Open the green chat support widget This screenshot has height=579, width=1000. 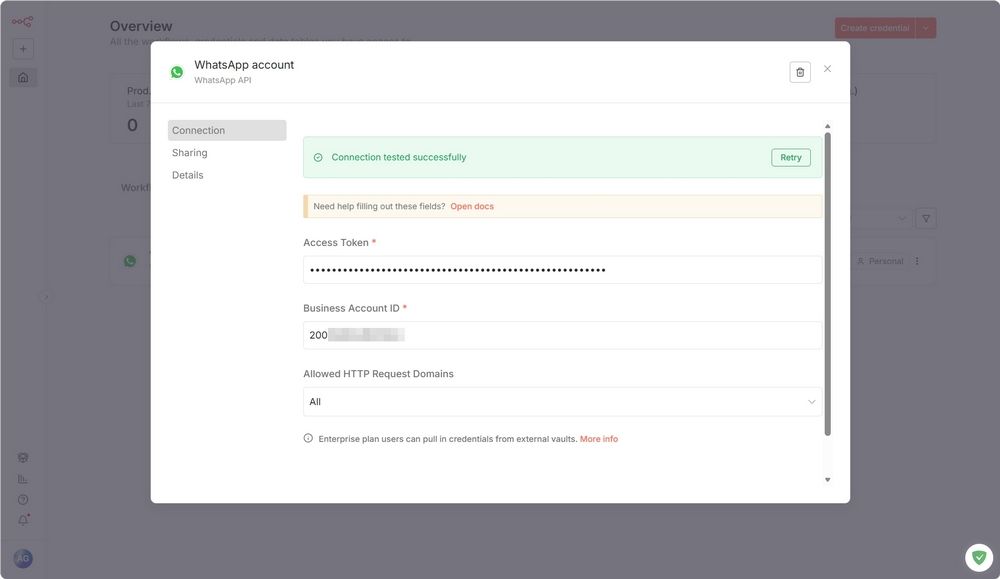(x=977, y=556)
